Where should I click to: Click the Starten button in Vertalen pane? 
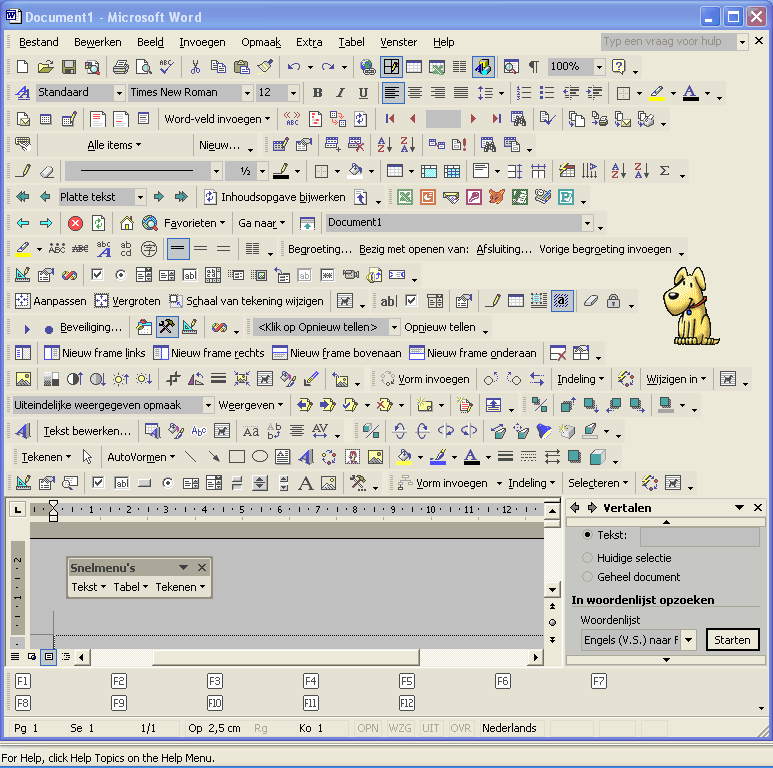732,640
